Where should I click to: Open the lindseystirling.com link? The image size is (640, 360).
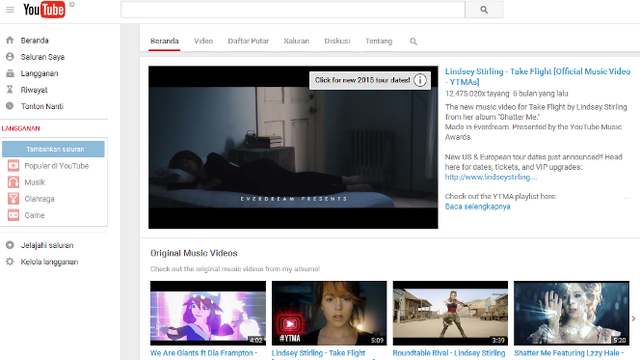491,177
